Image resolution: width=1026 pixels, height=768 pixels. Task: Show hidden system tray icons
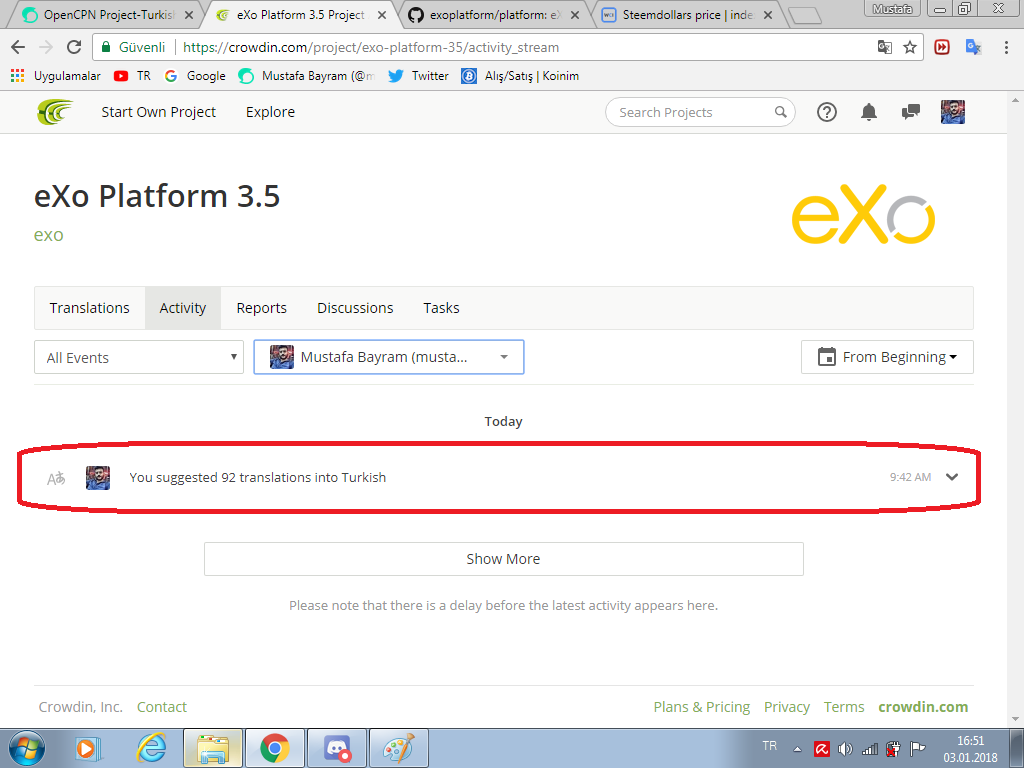pyautogui.click(x=797, y=750)
